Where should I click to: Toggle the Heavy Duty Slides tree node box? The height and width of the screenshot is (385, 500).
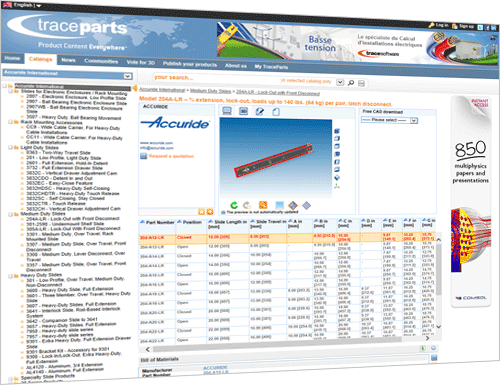[x=10, y=276]
